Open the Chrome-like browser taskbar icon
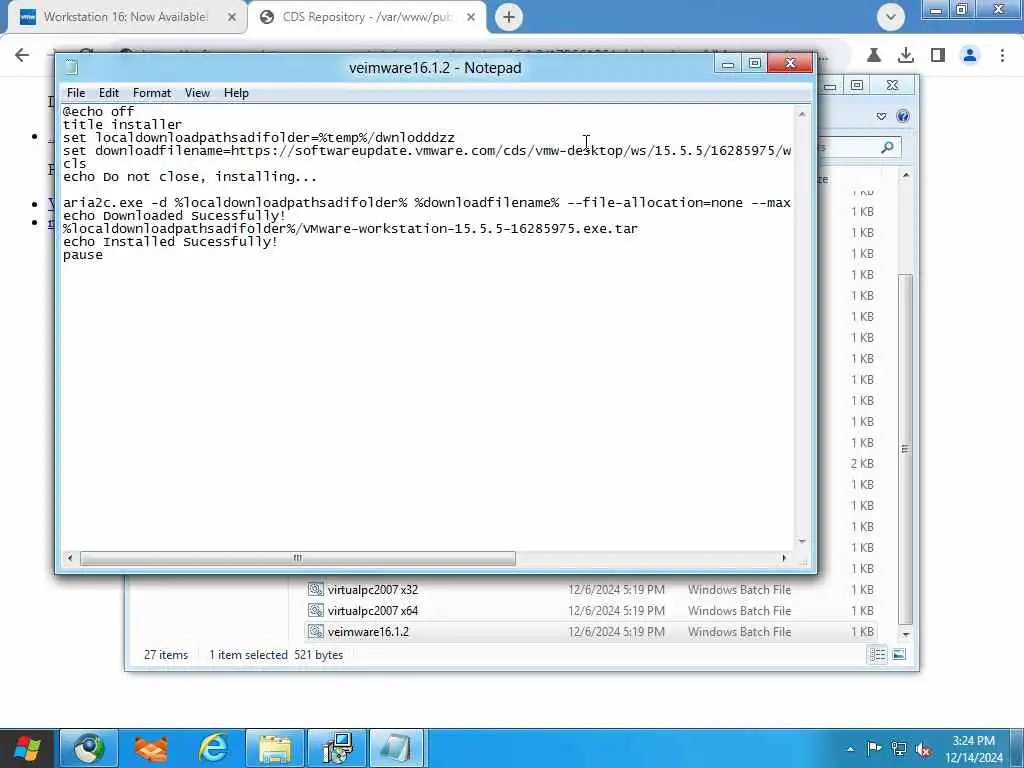Viewport: 1024px width, 768px height. point(88,748)
